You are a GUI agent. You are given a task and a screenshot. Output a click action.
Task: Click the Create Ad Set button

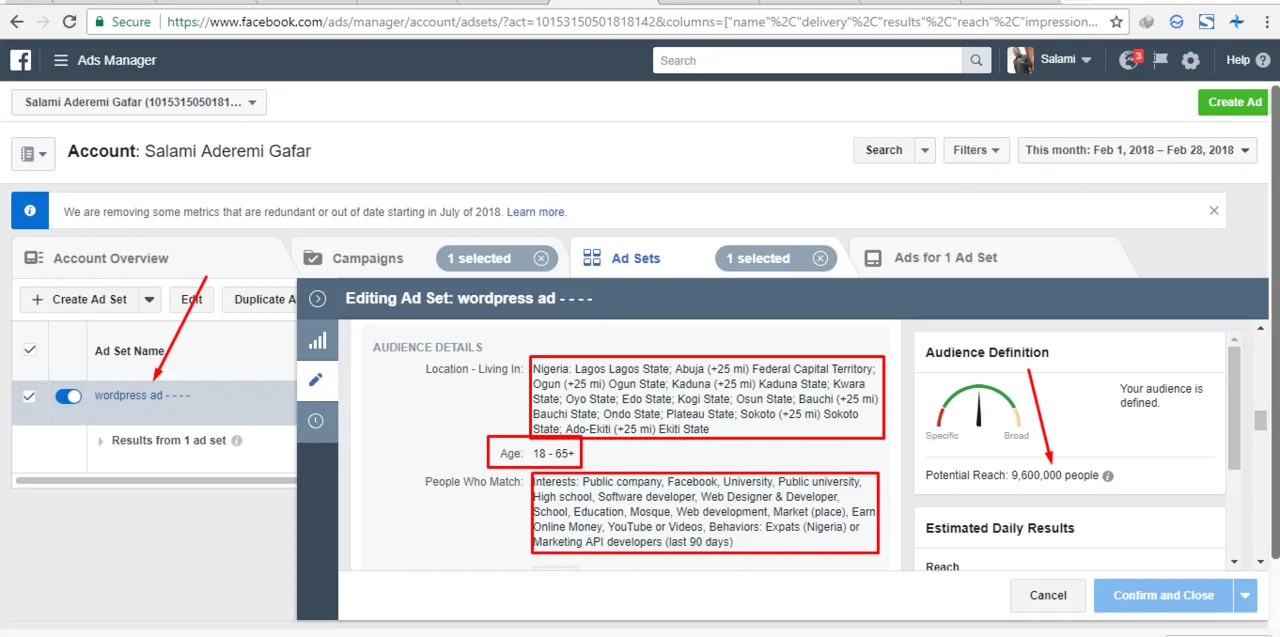point(80,299)
